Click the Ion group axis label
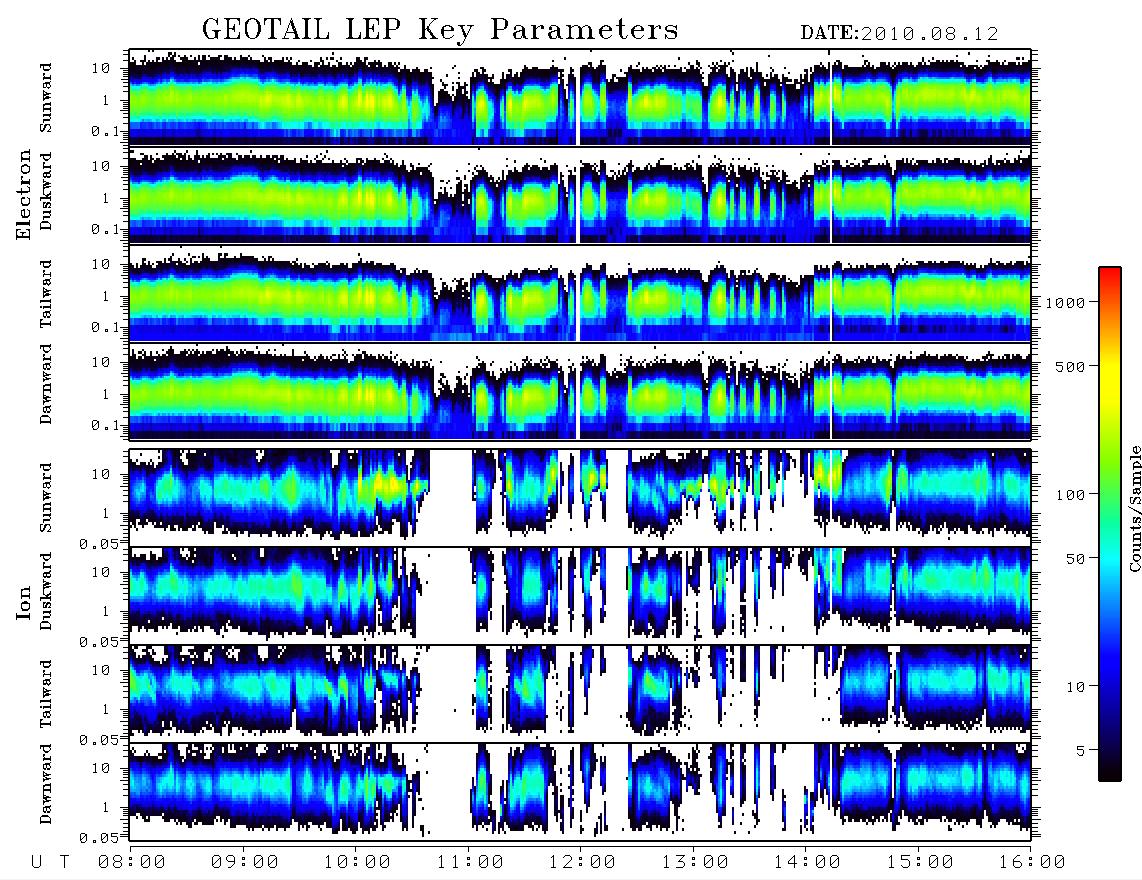The height and width of the screenshot is (880, 1142). coord(23,603)
